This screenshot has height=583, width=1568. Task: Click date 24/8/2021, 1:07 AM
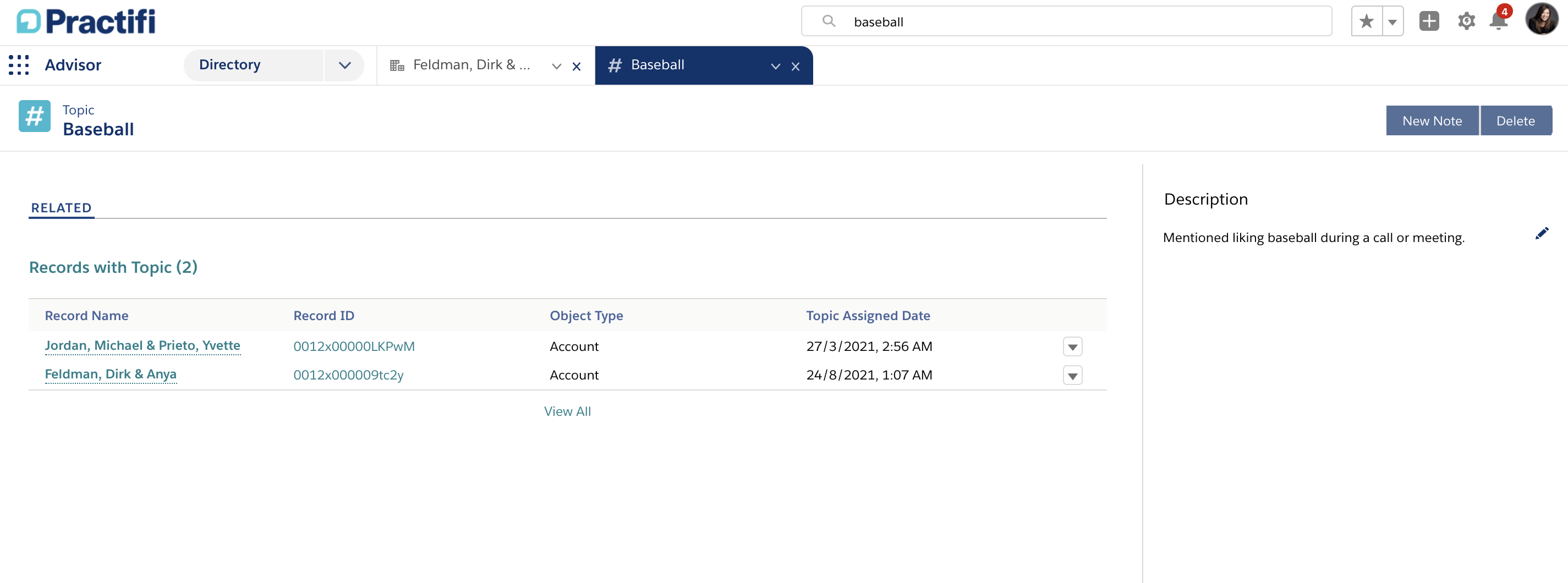point(869,375)
